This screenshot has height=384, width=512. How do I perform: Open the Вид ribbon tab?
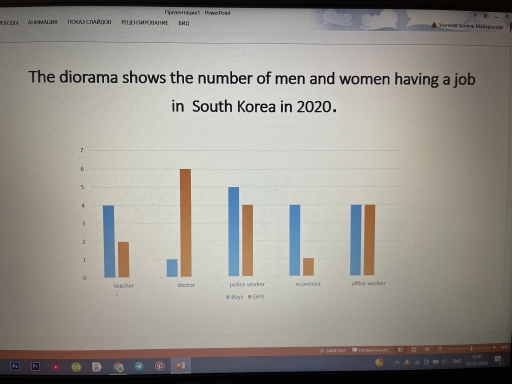pos(184,23)
